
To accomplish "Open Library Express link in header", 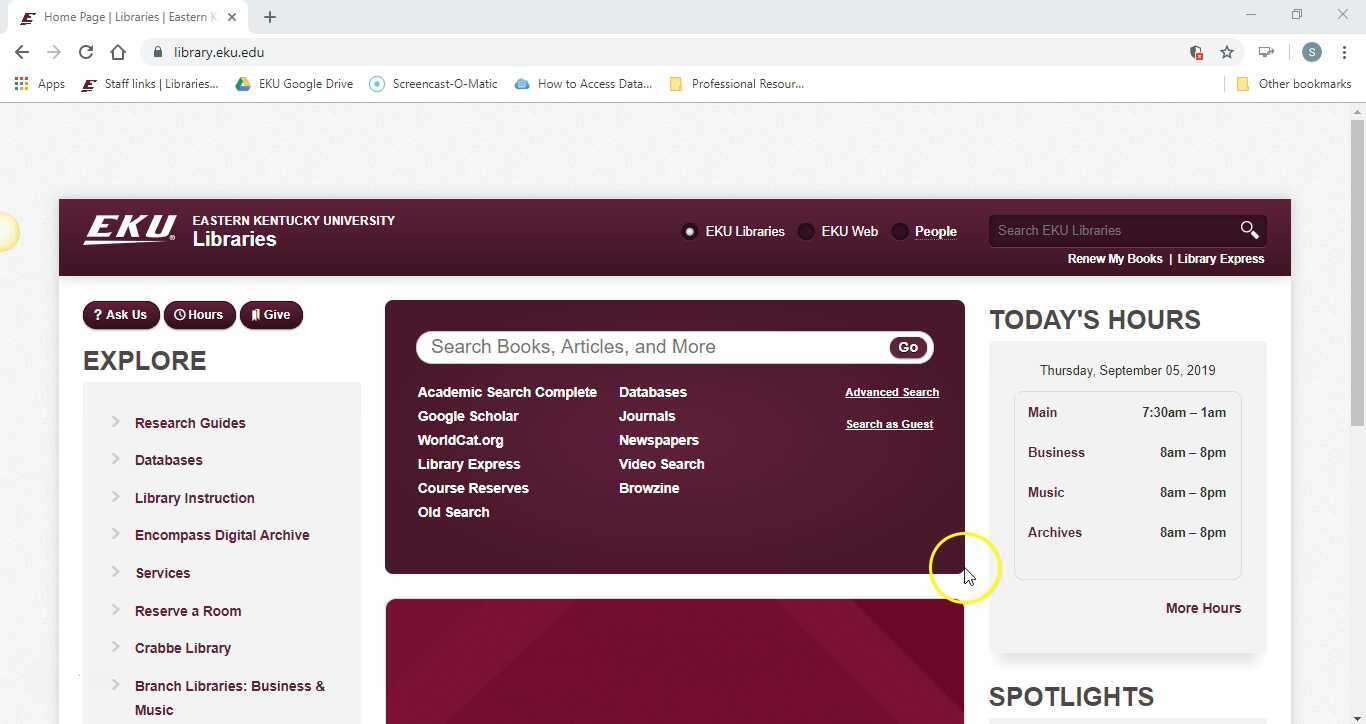I will (1221, 259).
